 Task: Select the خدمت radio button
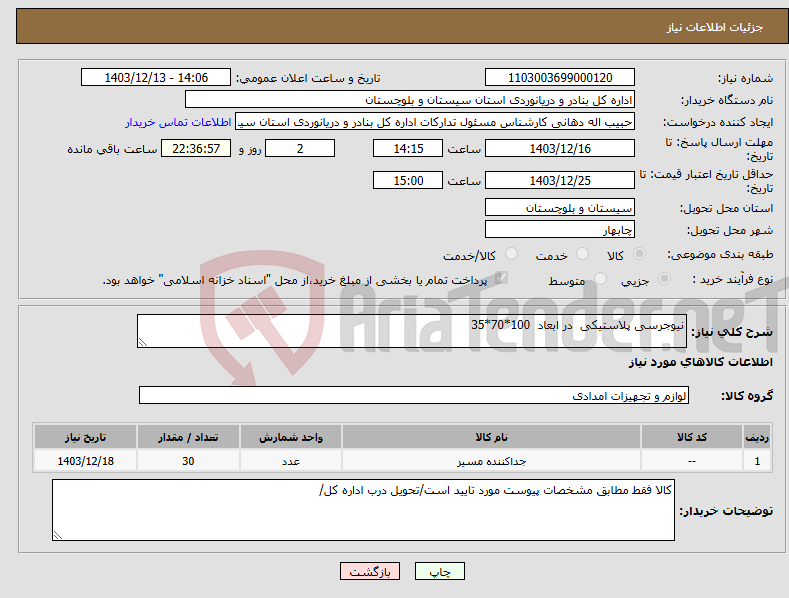(582, 254)
